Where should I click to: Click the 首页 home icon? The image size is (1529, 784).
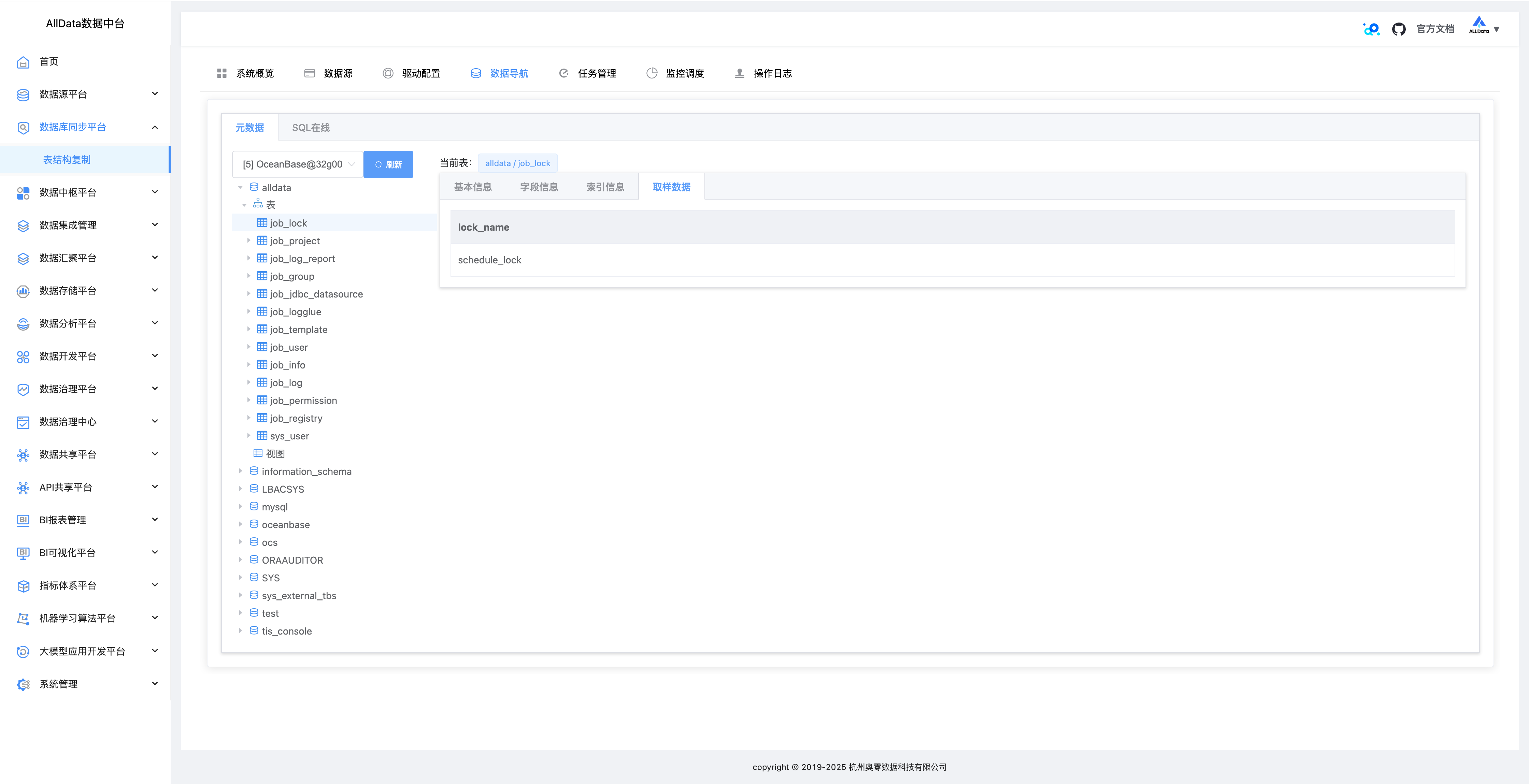tap(23, 62)
